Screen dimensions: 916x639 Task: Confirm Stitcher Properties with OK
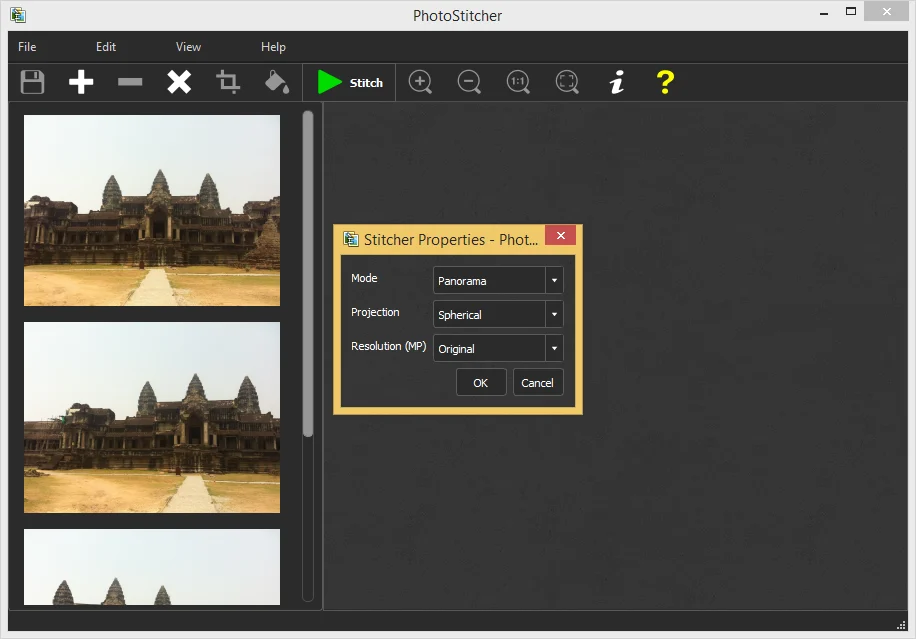(x=481, y=383)
